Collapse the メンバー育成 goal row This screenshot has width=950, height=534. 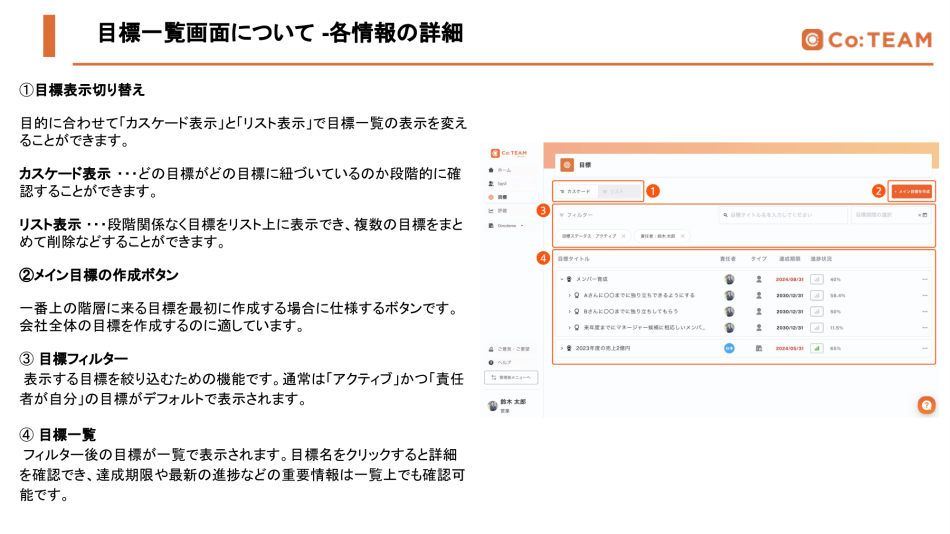(562, 279)
